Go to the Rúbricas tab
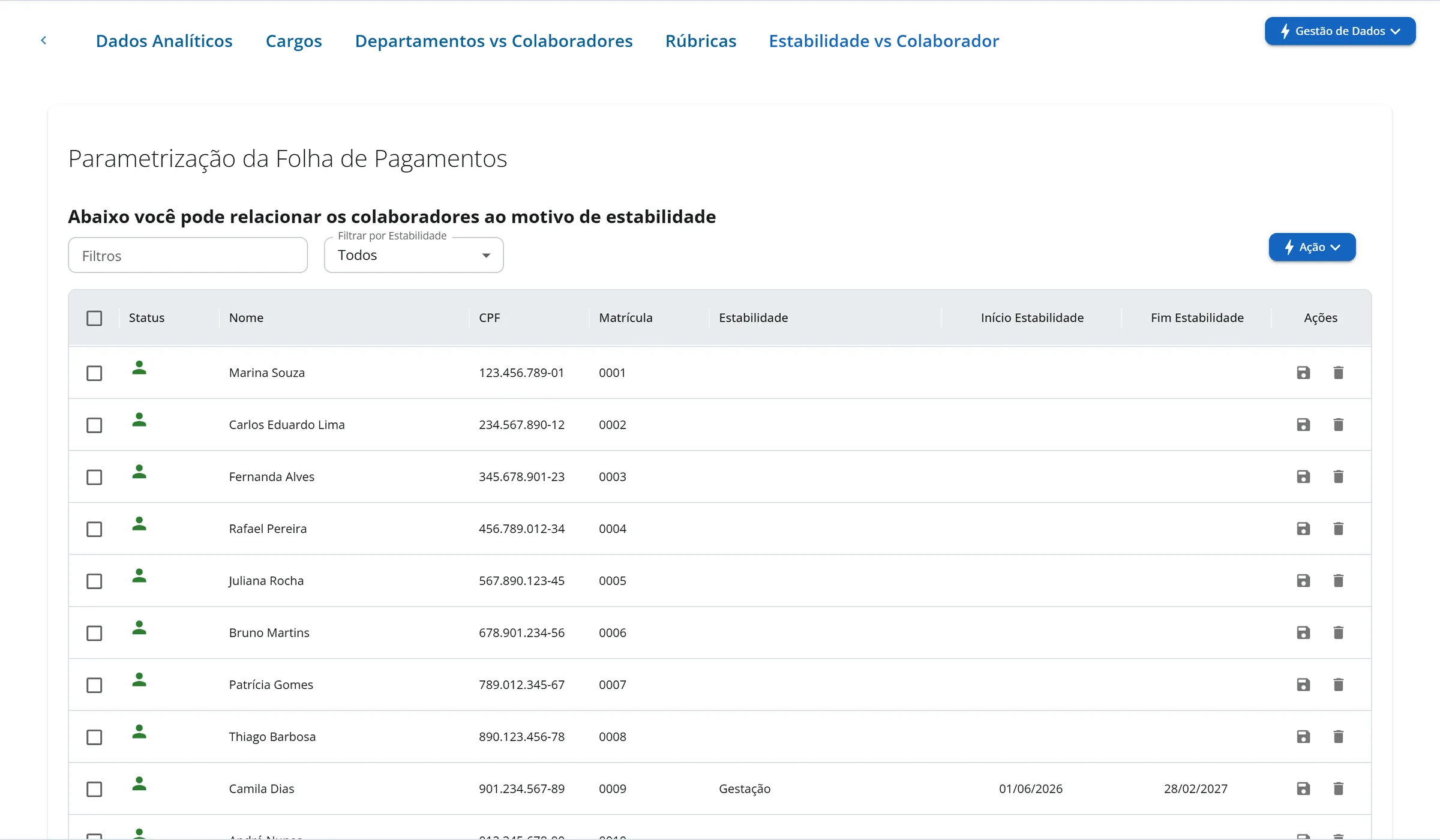This screenshot has height=840, width=1440. click(x=700, y=41)
